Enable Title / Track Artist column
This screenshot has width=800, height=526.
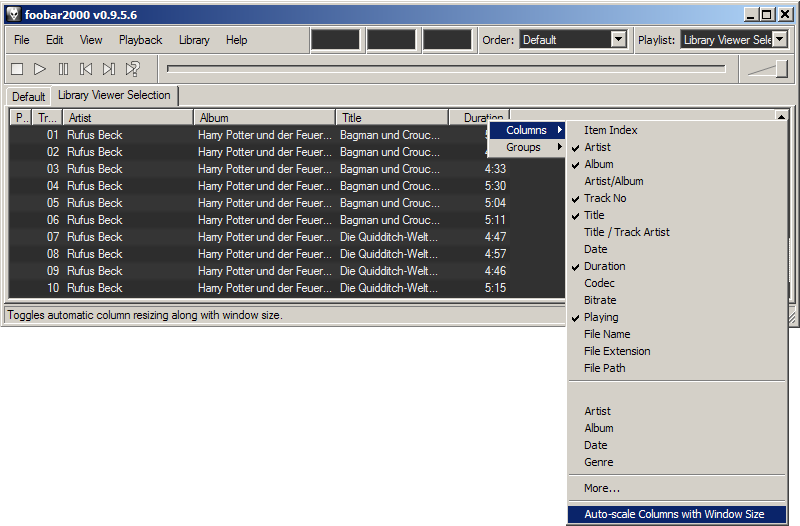point(677,232)
